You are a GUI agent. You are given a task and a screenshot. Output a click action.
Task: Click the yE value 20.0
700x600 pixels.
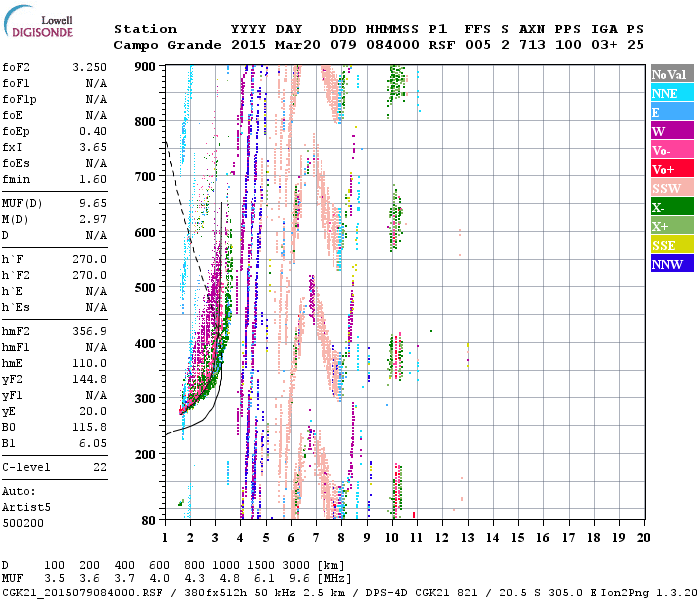point(93,412)
